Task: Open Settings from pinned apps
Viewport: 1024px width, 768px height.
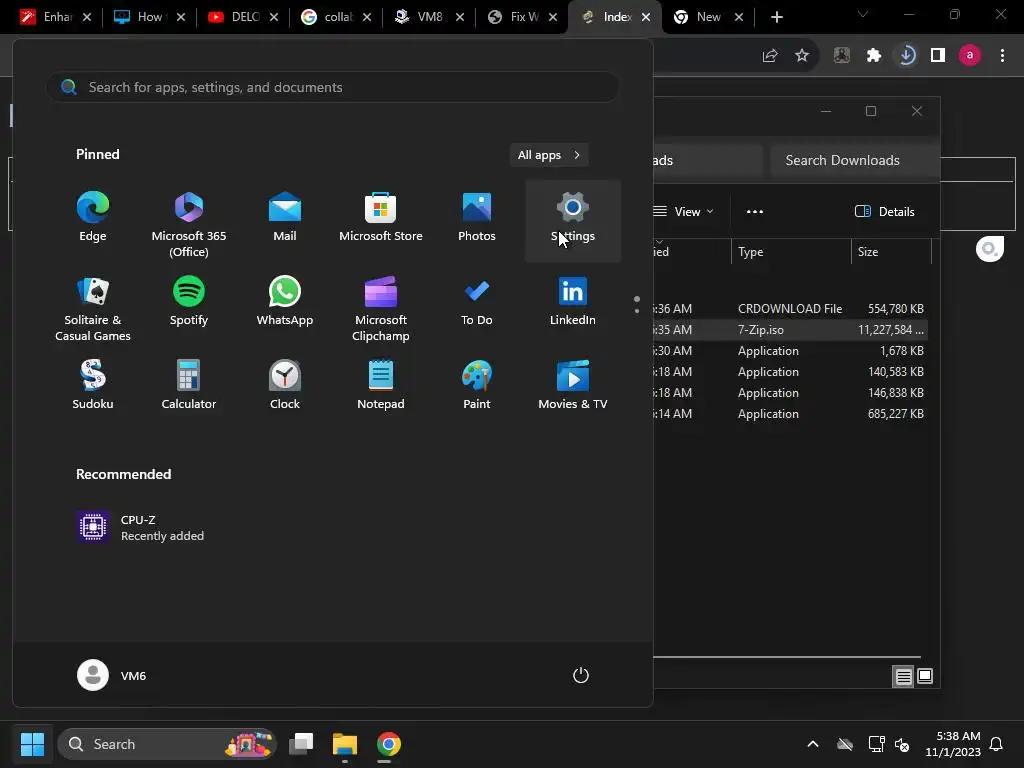Action: tap(573, 221)
